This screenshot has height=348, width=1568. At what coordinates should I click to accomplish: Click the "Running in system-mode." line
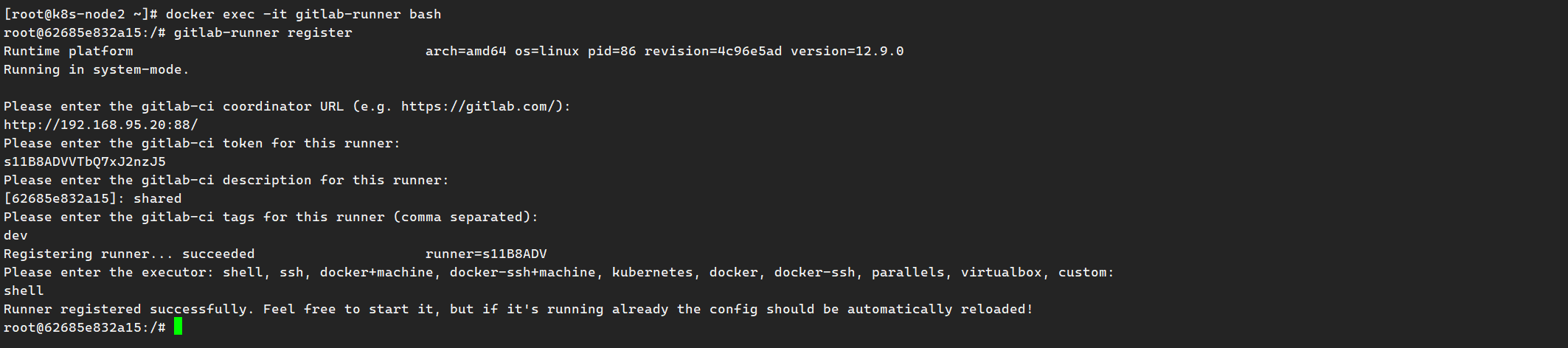(96, 69)
